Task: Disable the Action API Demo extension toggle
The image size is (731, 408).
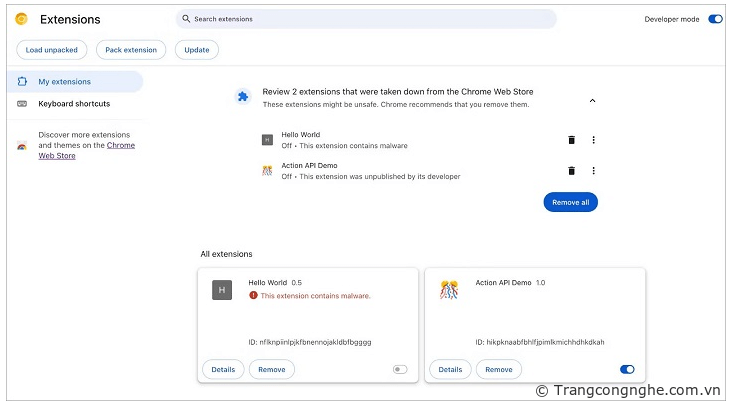Action: 627,369
